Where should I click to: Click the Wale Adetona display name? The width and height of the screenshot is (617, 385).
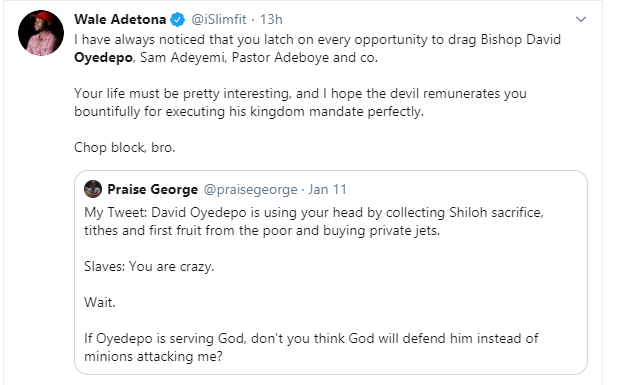pyautogui.click(x=120, y=19)
